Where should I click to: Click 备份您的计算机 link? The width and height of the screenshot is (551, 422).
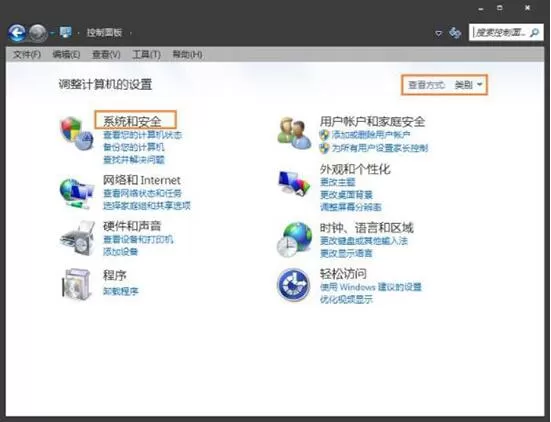pyautogui.click(x=134, y=147)
